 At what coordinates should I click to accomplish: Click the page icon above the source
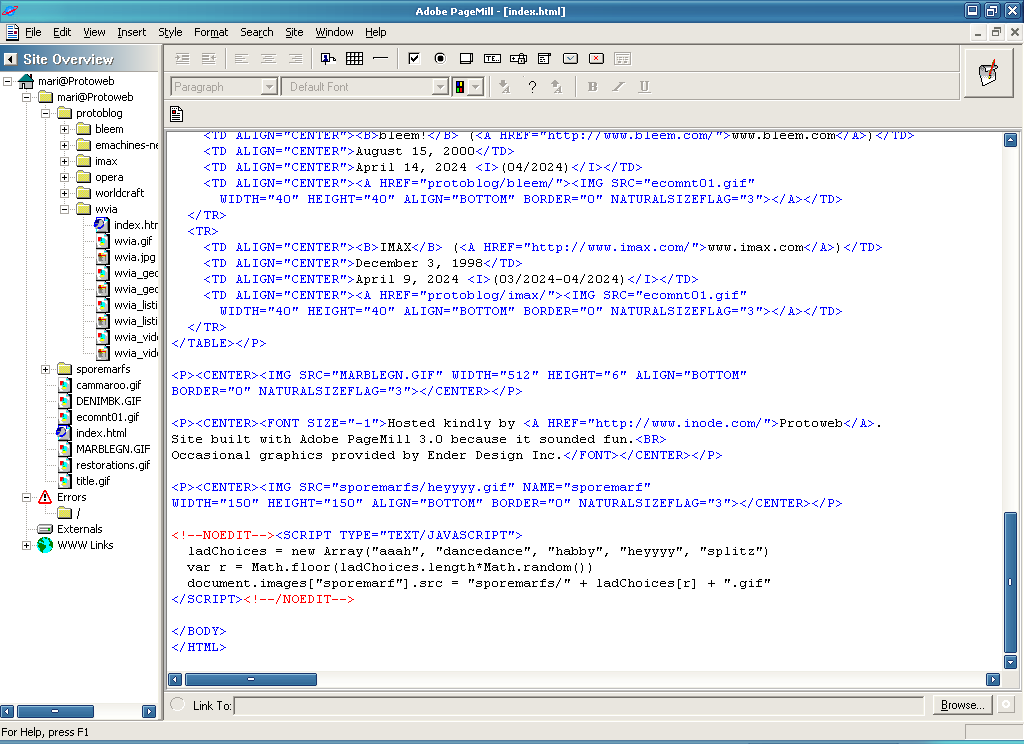click(177, 113)
